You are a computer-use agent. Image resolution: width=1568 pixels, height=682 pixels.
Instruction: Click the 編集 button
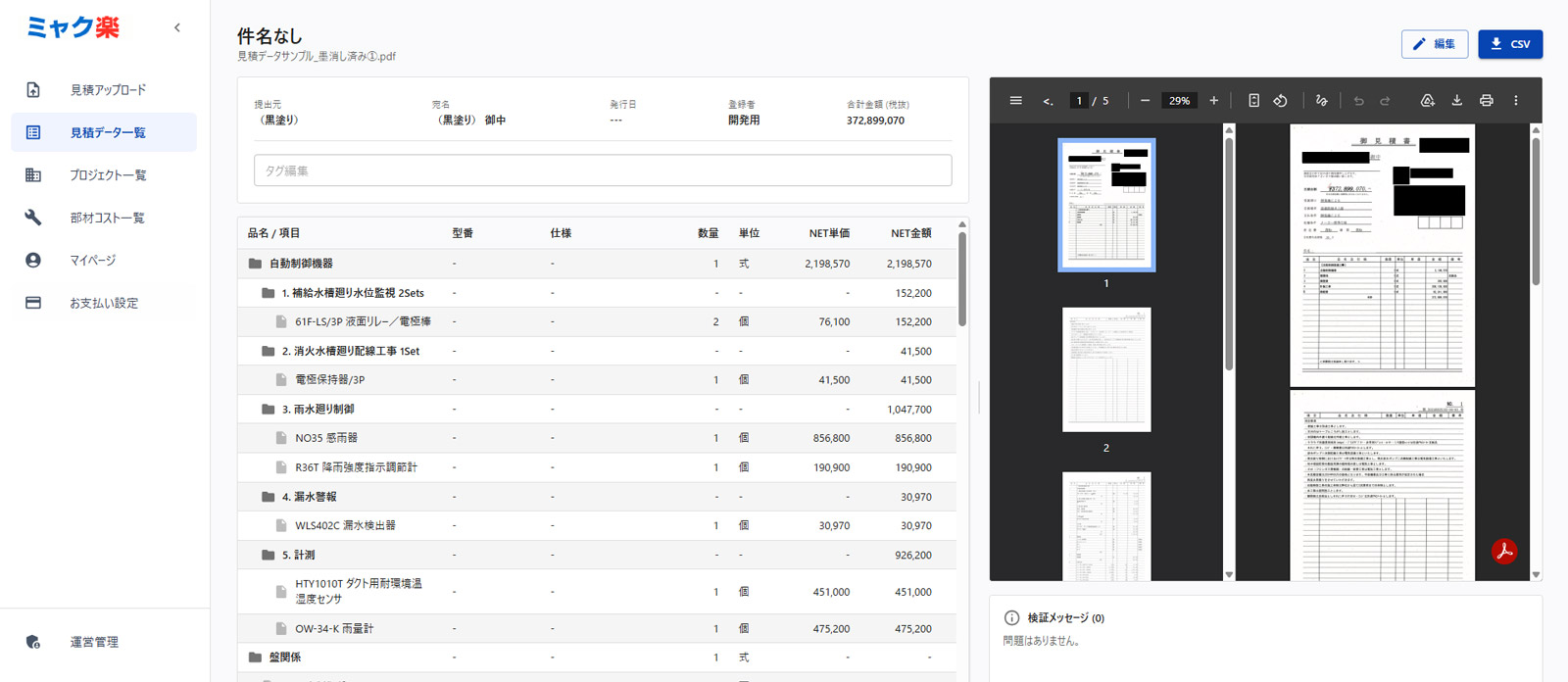point(1434,44)
